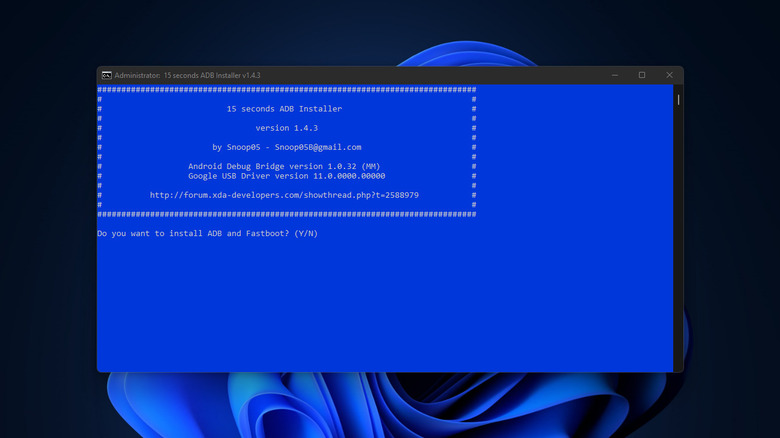Click the window title '15 seconds ADB Installer v1.4.3'
This screenshot has height=438, width=780.
[188, 75]
